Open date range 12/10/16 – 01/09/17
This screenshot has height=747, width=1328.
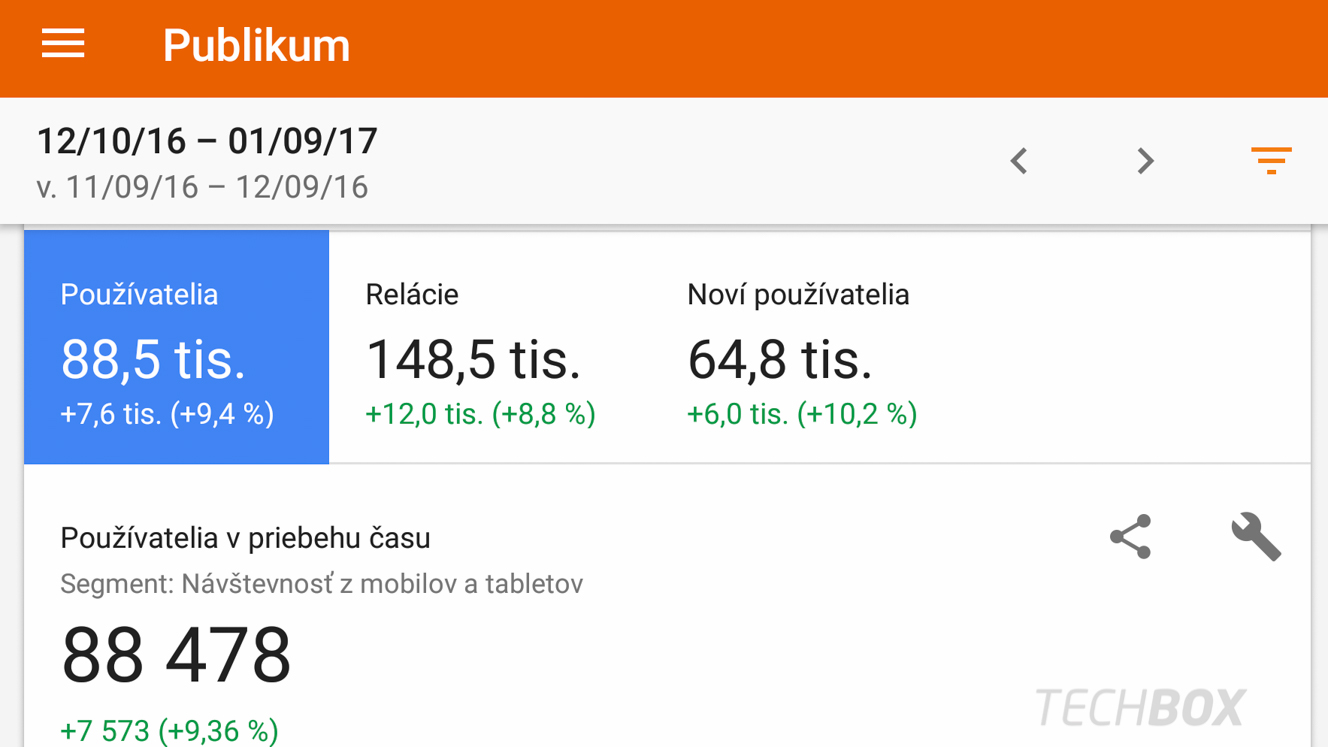(207, 141)
